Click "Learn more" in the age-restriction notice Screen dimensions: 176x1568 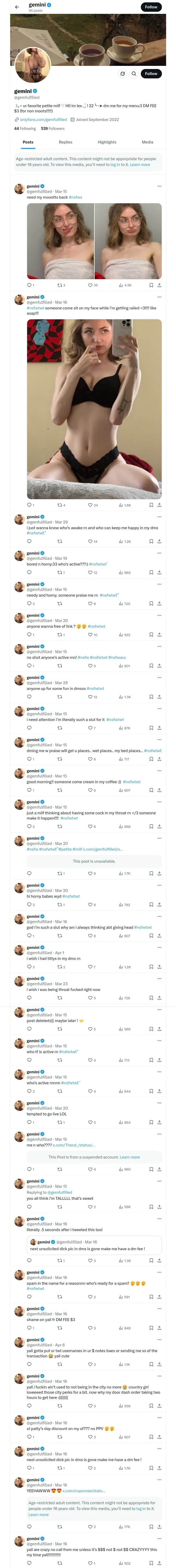click(139, 164)
